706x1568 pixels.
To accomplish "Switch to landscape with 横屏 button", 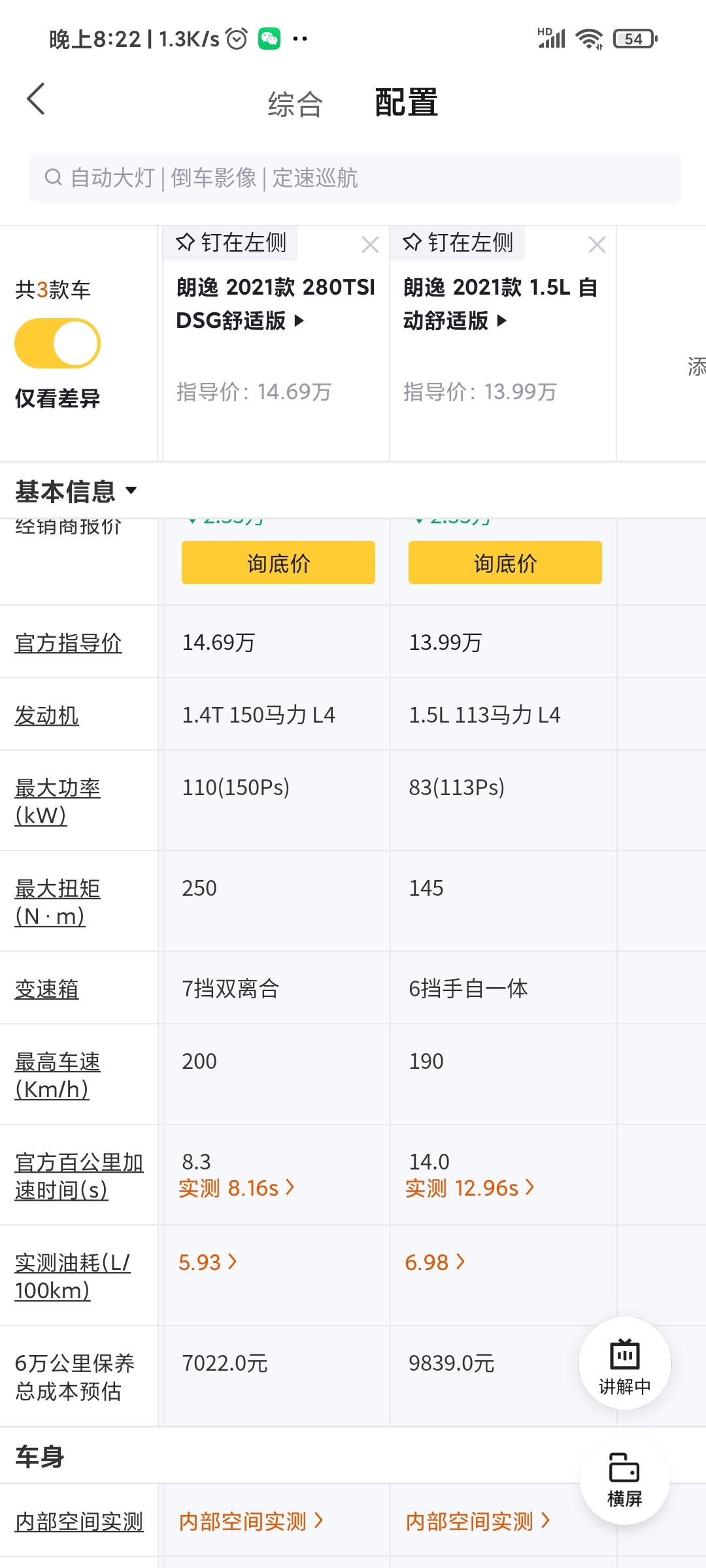I will tap(625, 1480).
